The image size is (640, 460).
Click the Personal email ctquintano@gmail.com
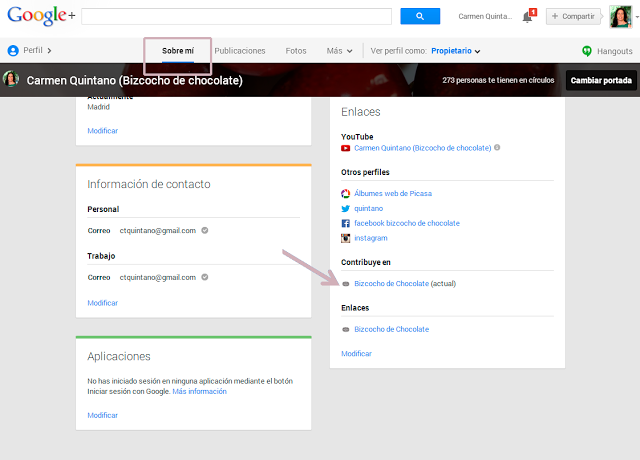(158, 231)
